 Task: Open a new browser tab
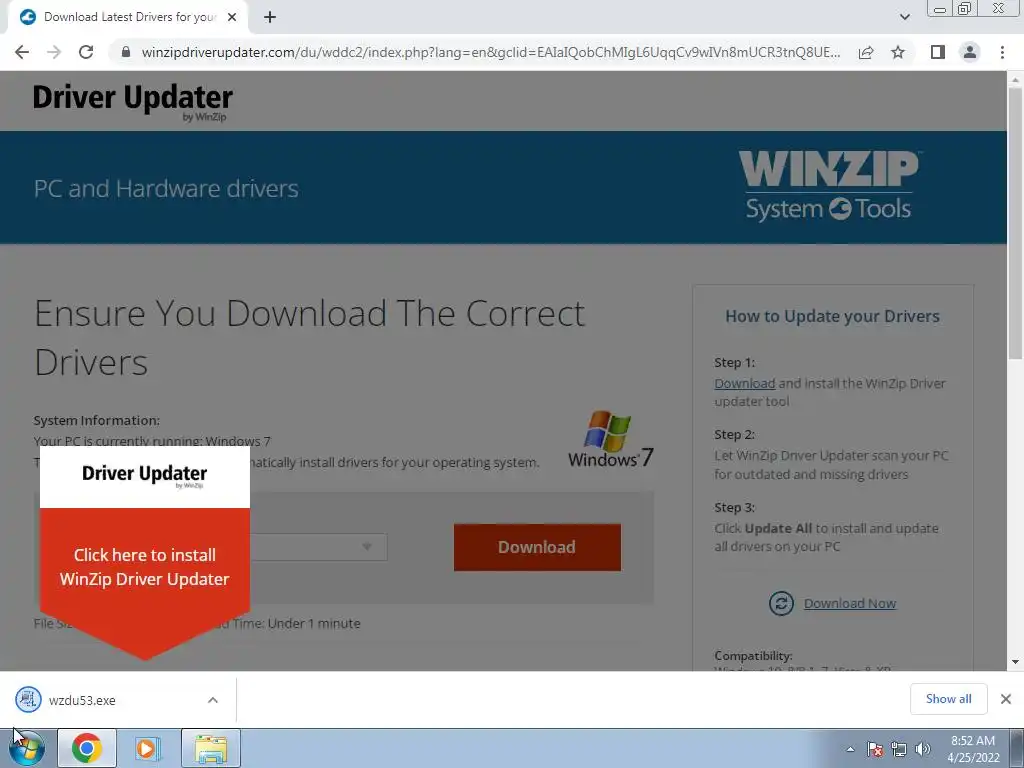[270, 18]
